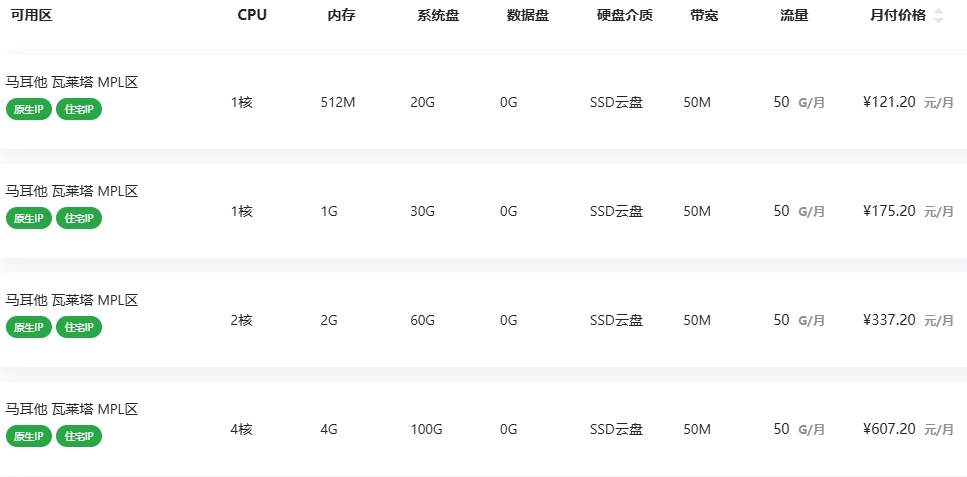The height and width of the screenshot is (477, 967).
Task: Sort by the 月付价格 header text
Action: [898, 15]
